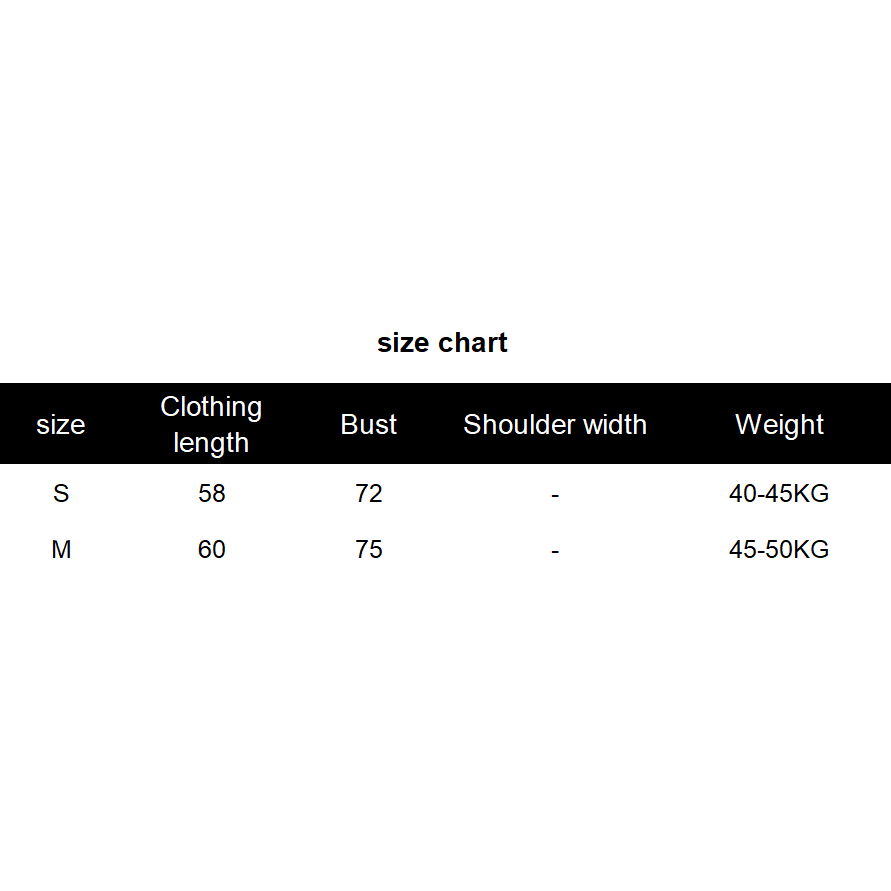Select the 40-45KG weight cell
This screenshot has height=891, width=891.
(x=779, y=493)
